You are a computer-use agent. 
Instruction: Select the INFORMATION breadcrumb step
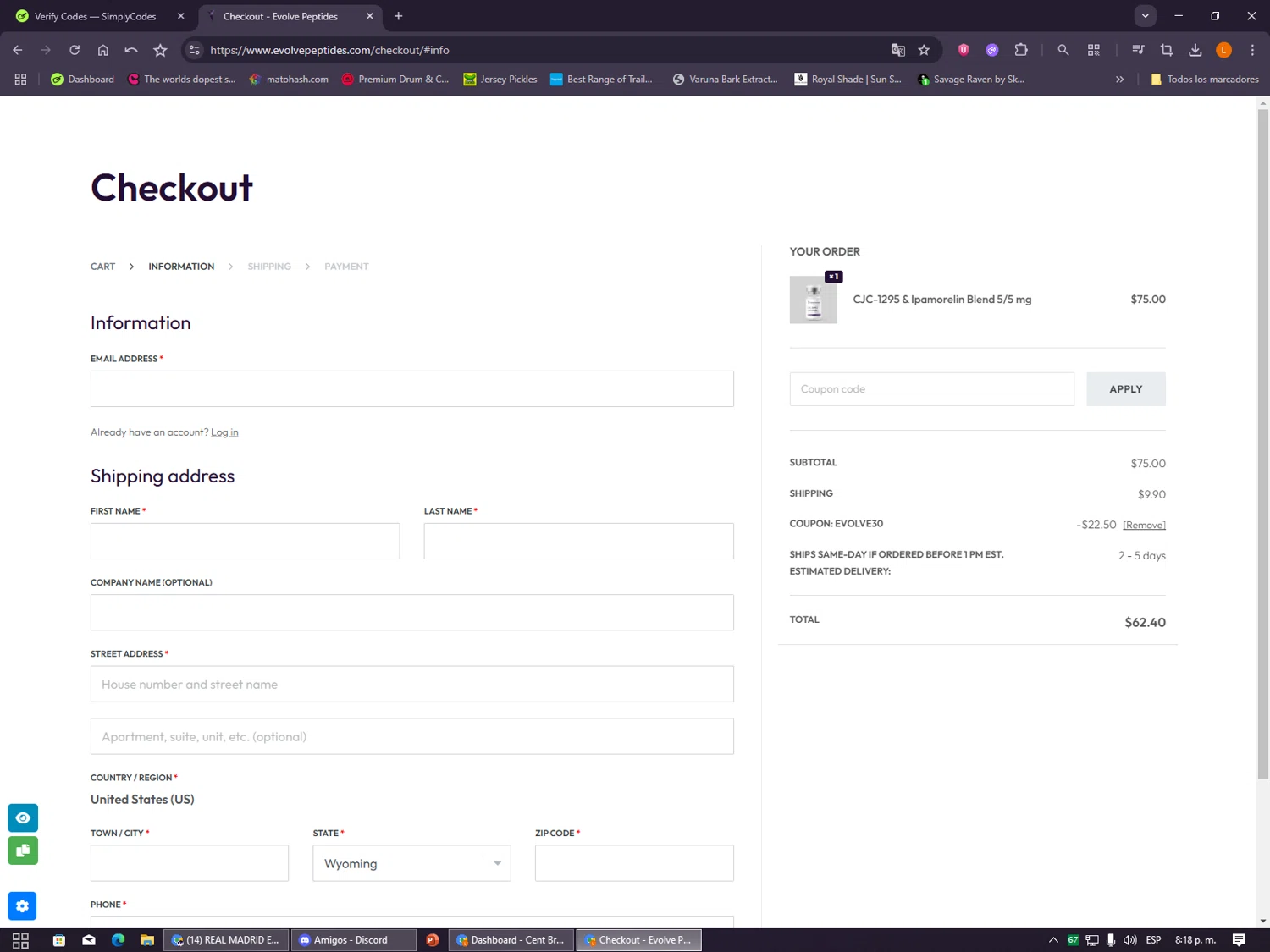click(181, 267)
